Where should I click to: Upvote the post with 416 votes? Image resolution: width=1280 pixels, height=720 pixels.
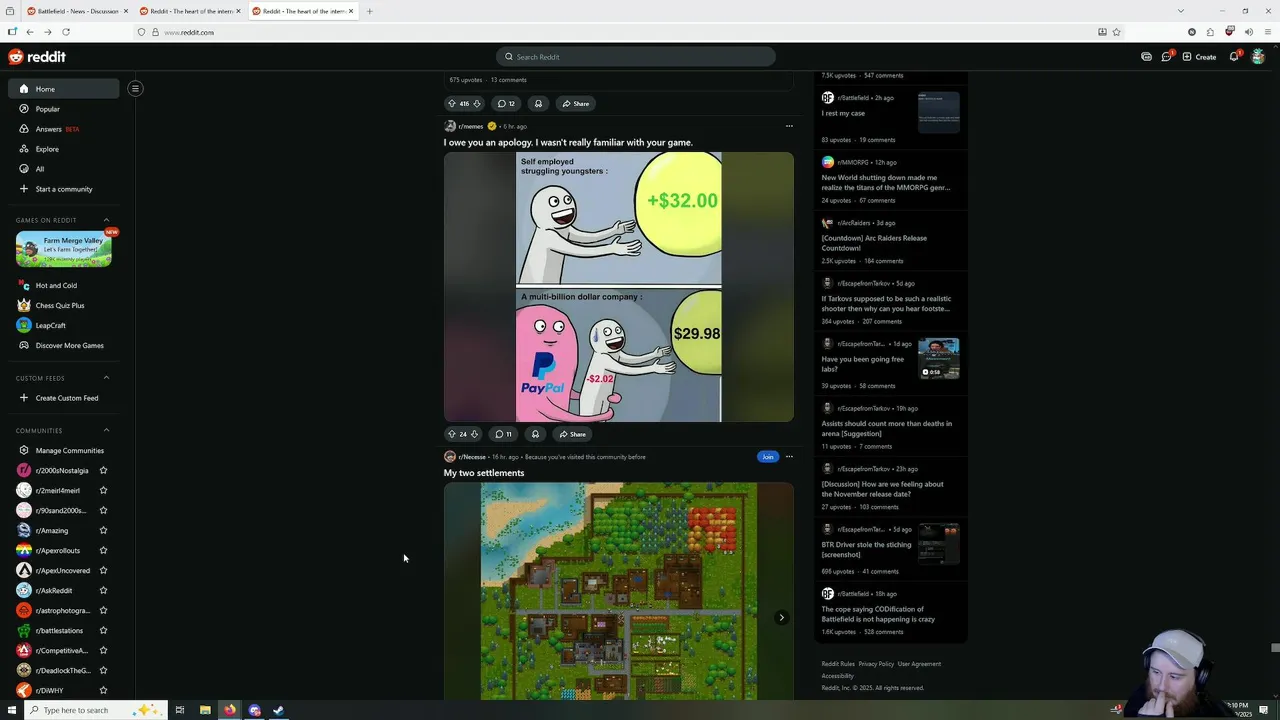click(x=451, y=103)
